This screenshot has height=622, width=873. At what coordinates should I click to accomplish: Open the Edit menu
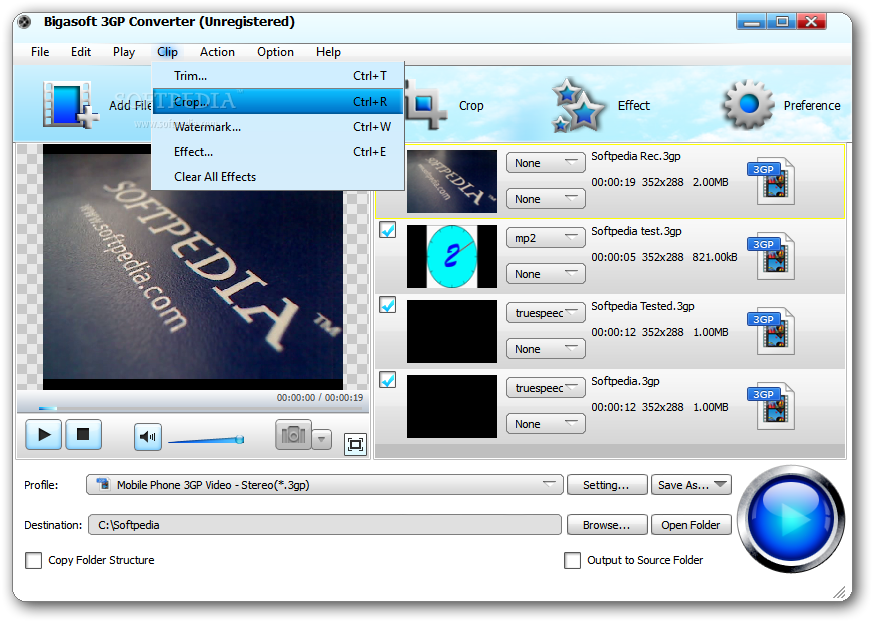(81, 52)
